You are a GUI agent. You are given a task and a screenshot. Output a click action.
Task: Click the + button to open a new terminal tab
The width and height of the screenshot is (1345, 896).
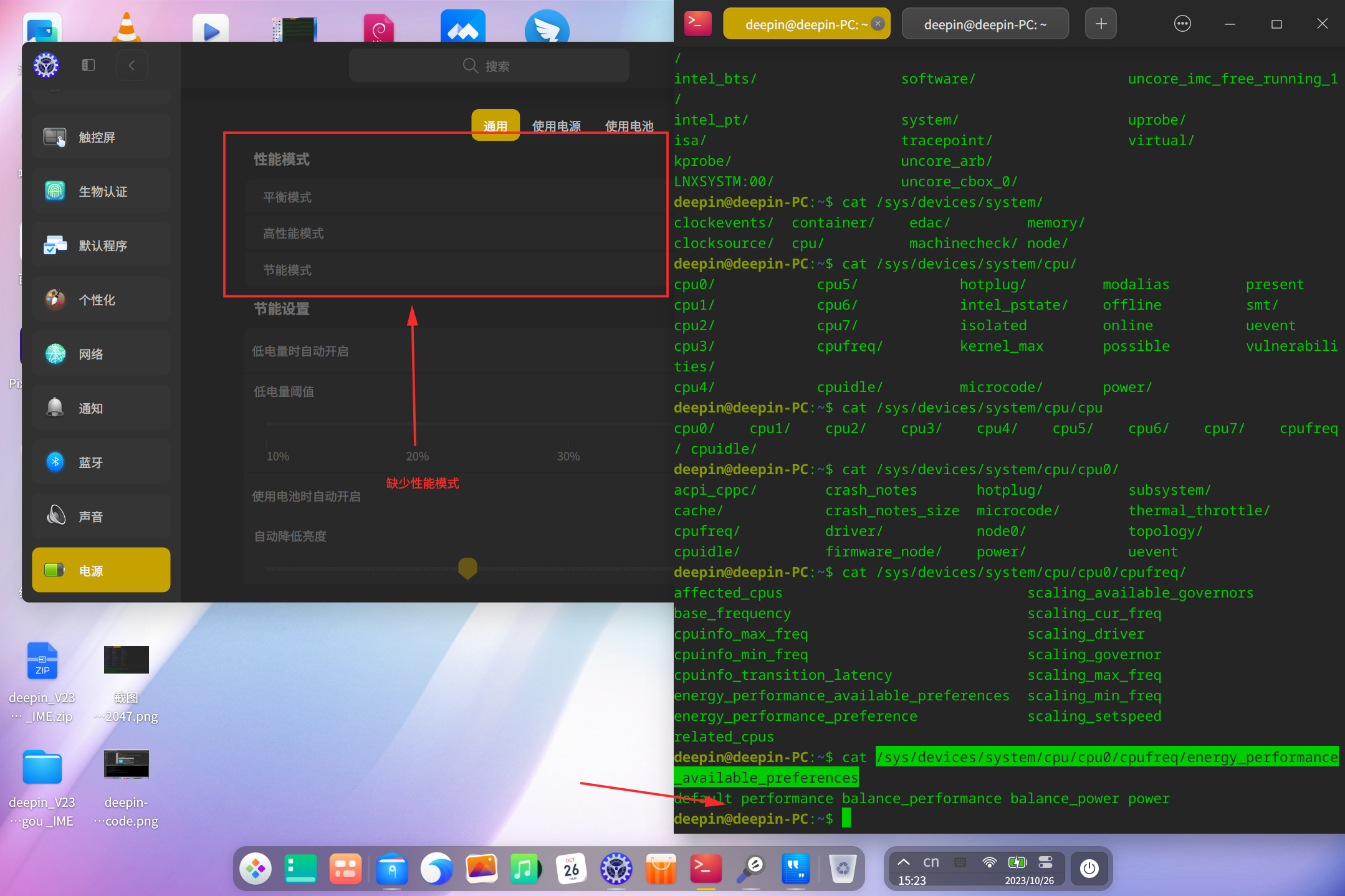1100,24
